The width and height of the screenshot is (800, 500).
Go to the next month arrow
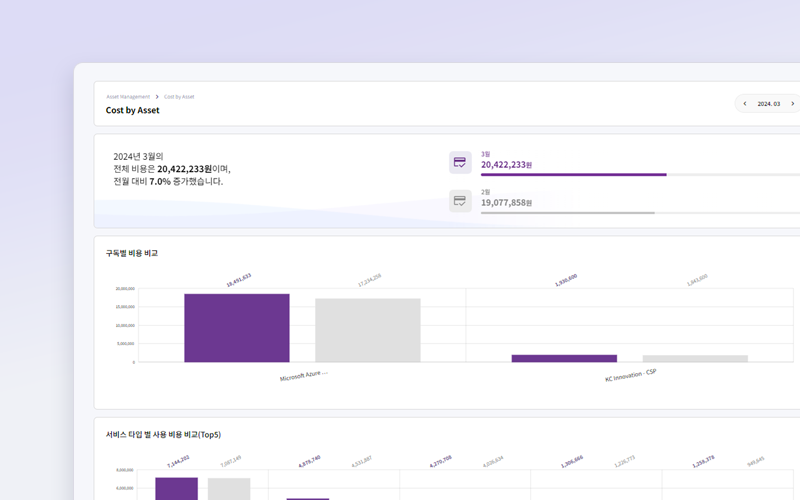[x=792, y=104]
